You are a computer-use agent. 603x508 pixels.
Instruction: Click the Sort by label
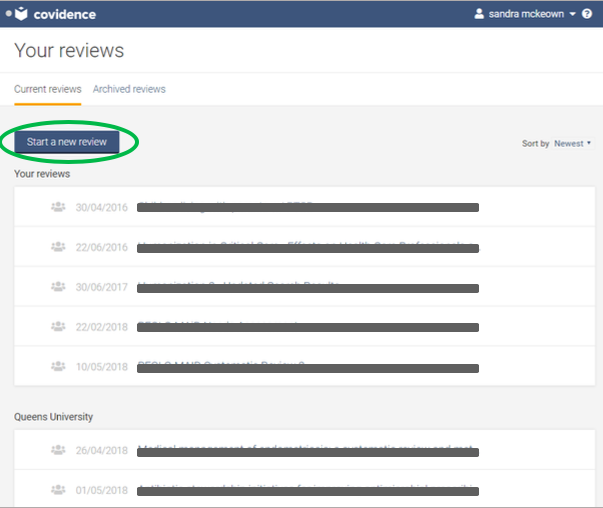535,143
